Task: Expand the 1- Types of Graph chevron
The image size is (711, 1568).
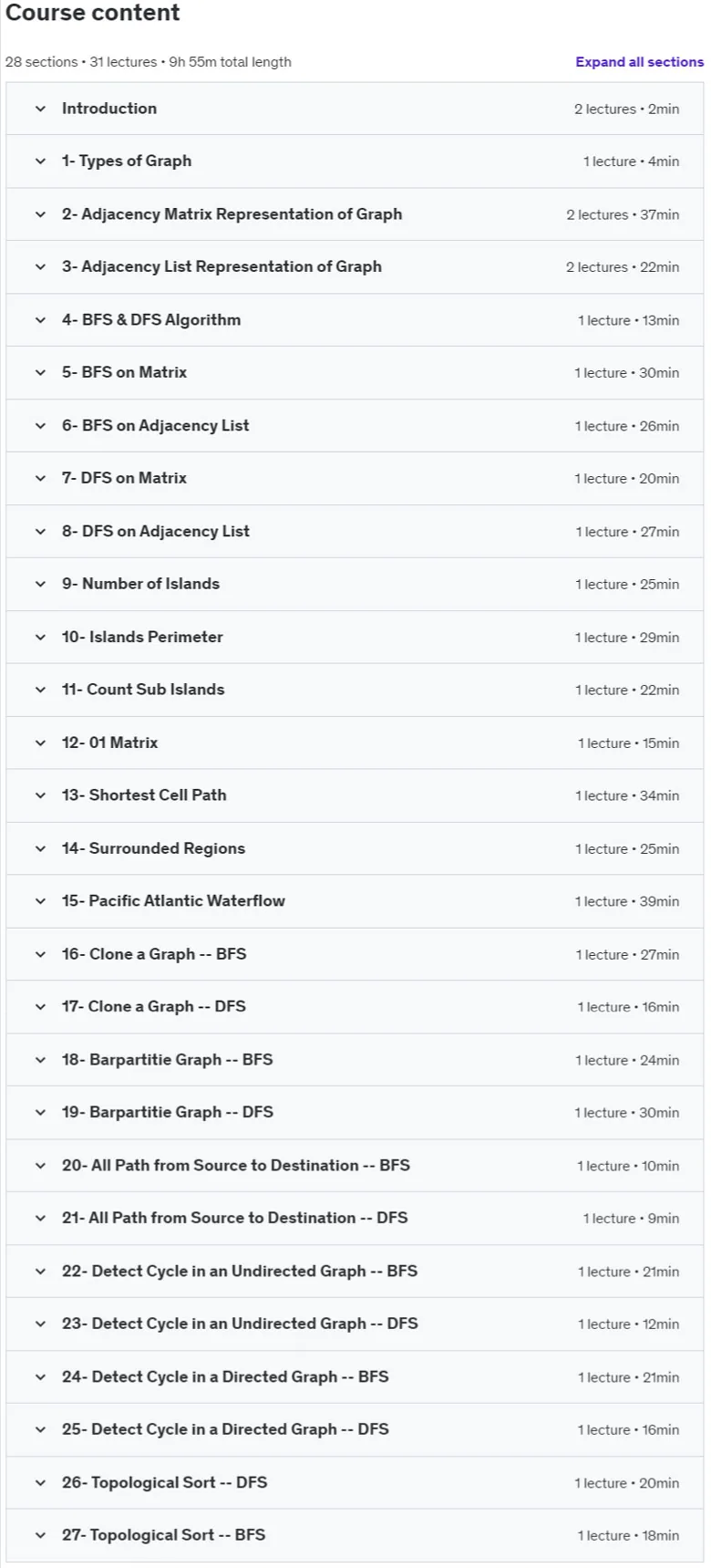Action: pos(40,161)
